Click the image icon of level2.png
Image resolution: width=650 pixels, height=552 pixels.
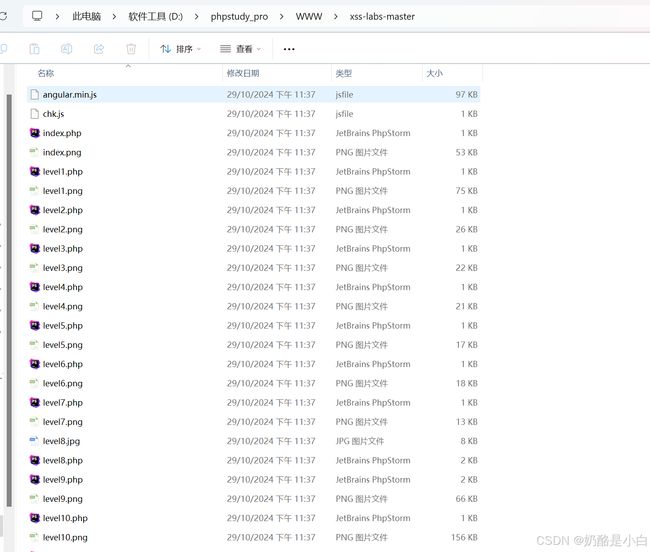(34, 229)
